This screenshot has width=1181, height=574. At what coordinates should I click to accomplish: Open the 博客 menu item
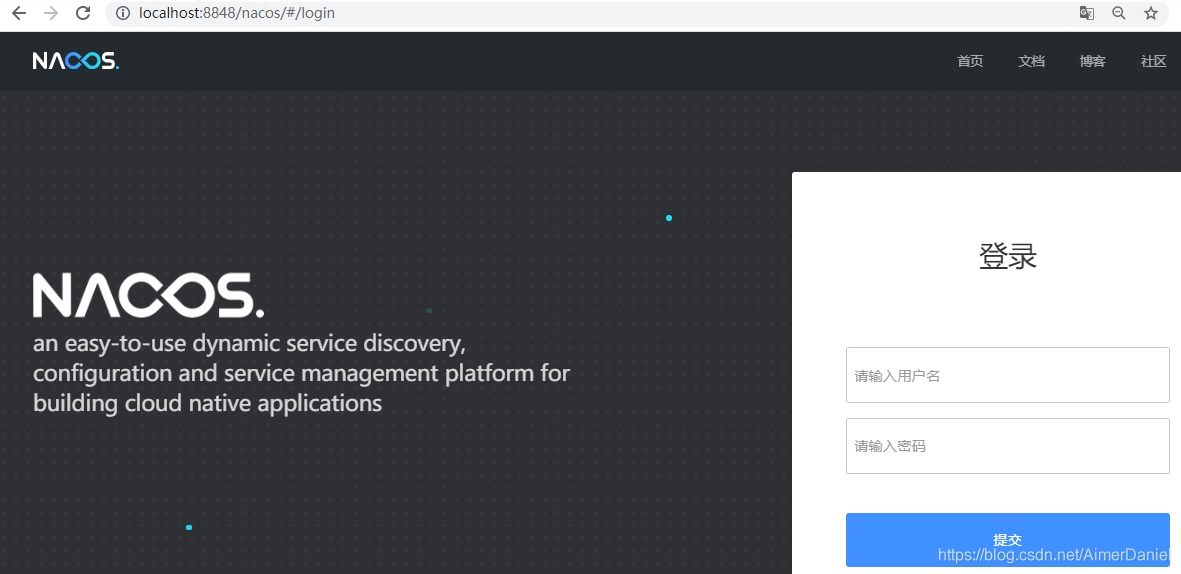click(x=1092, y=62)
